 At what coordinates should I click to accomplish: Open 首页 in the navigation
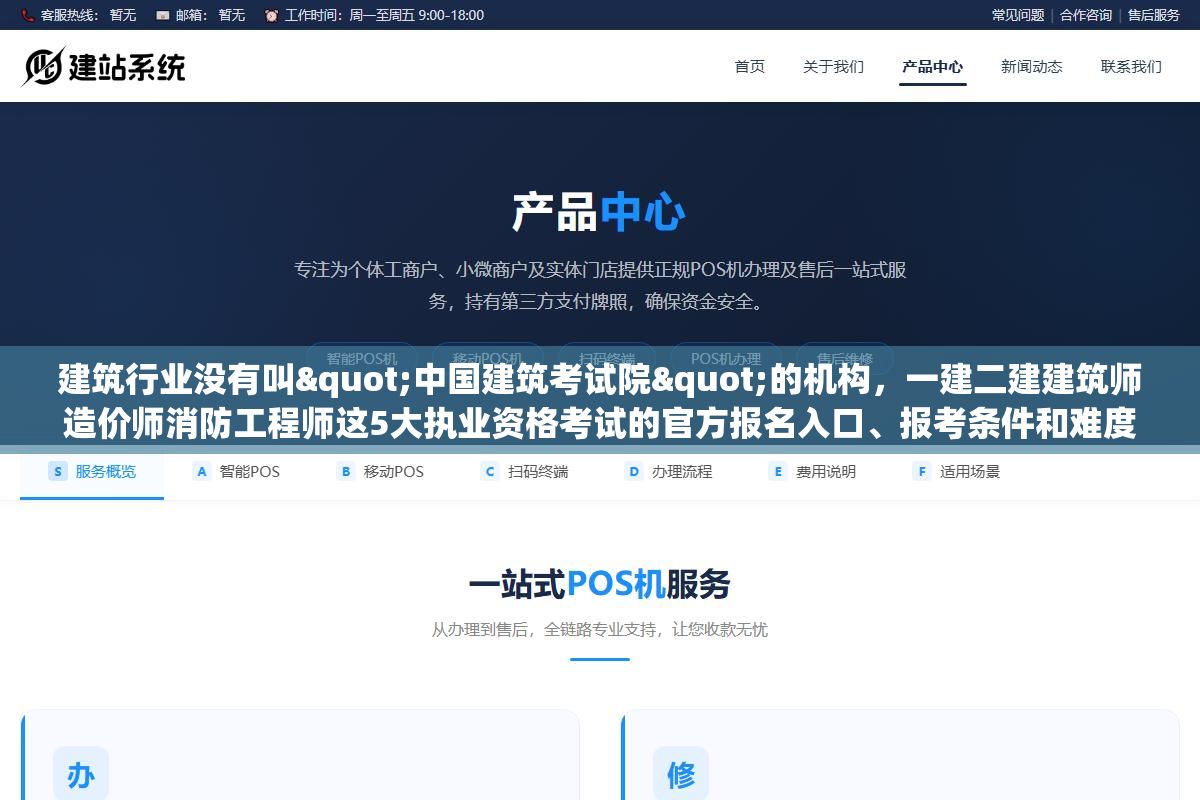click(750, 66)
